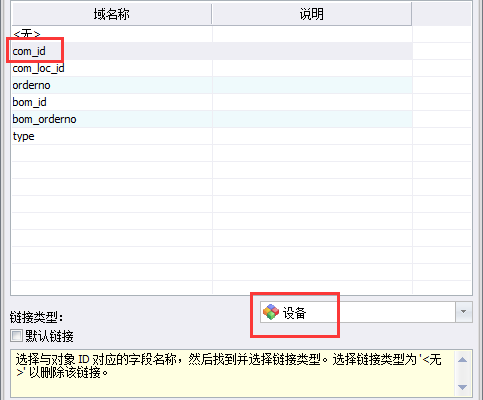Image resolution: width=483 pixels, height=400 pixels.
Task: Click the yellow help description text box
Action: click(233, 373)
